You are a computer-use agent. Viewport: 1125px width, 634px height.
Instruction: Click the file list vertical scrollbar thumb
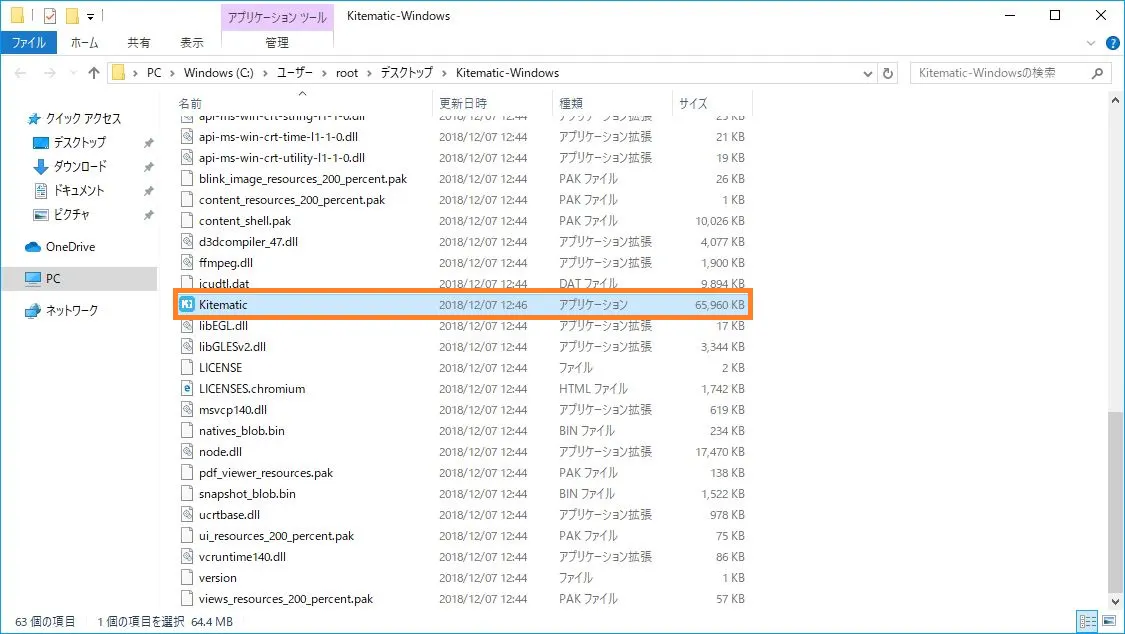1115,501
